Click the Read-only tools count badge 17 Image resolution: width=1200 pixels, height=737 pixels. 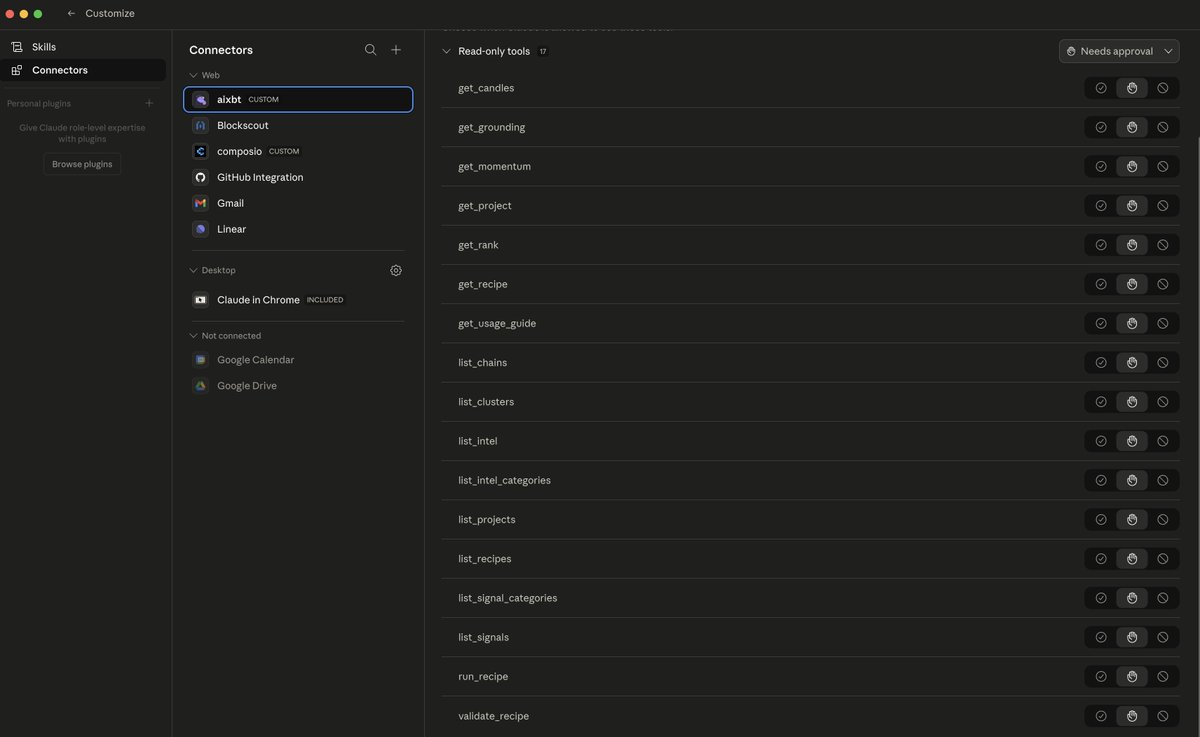pos(543,51)
